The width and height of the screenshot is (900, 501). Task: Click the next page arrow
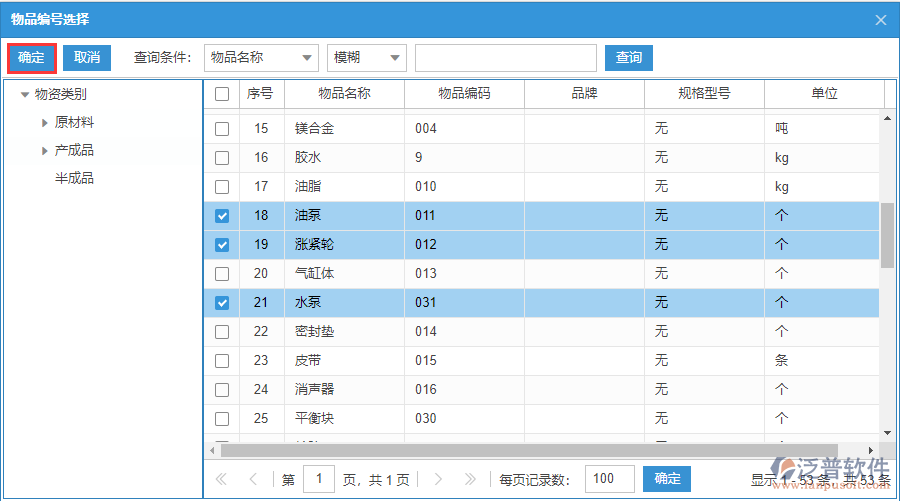[438, 480]
